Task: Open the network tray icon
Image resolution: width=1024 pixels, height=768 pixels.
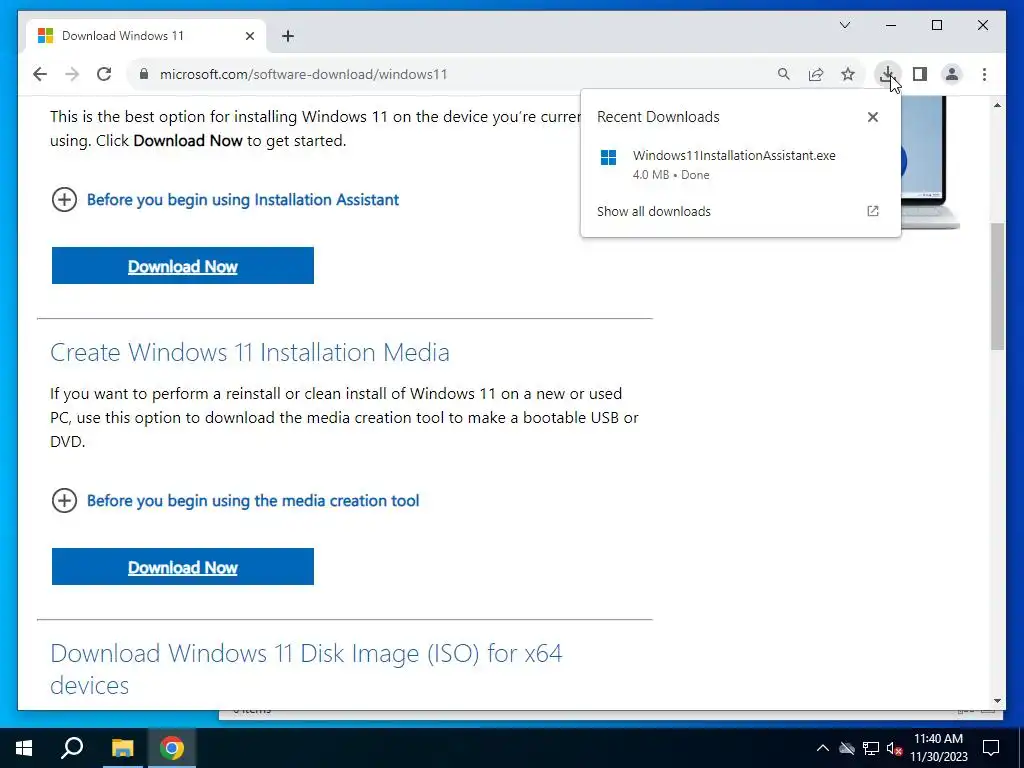Action: pos(871,748)
